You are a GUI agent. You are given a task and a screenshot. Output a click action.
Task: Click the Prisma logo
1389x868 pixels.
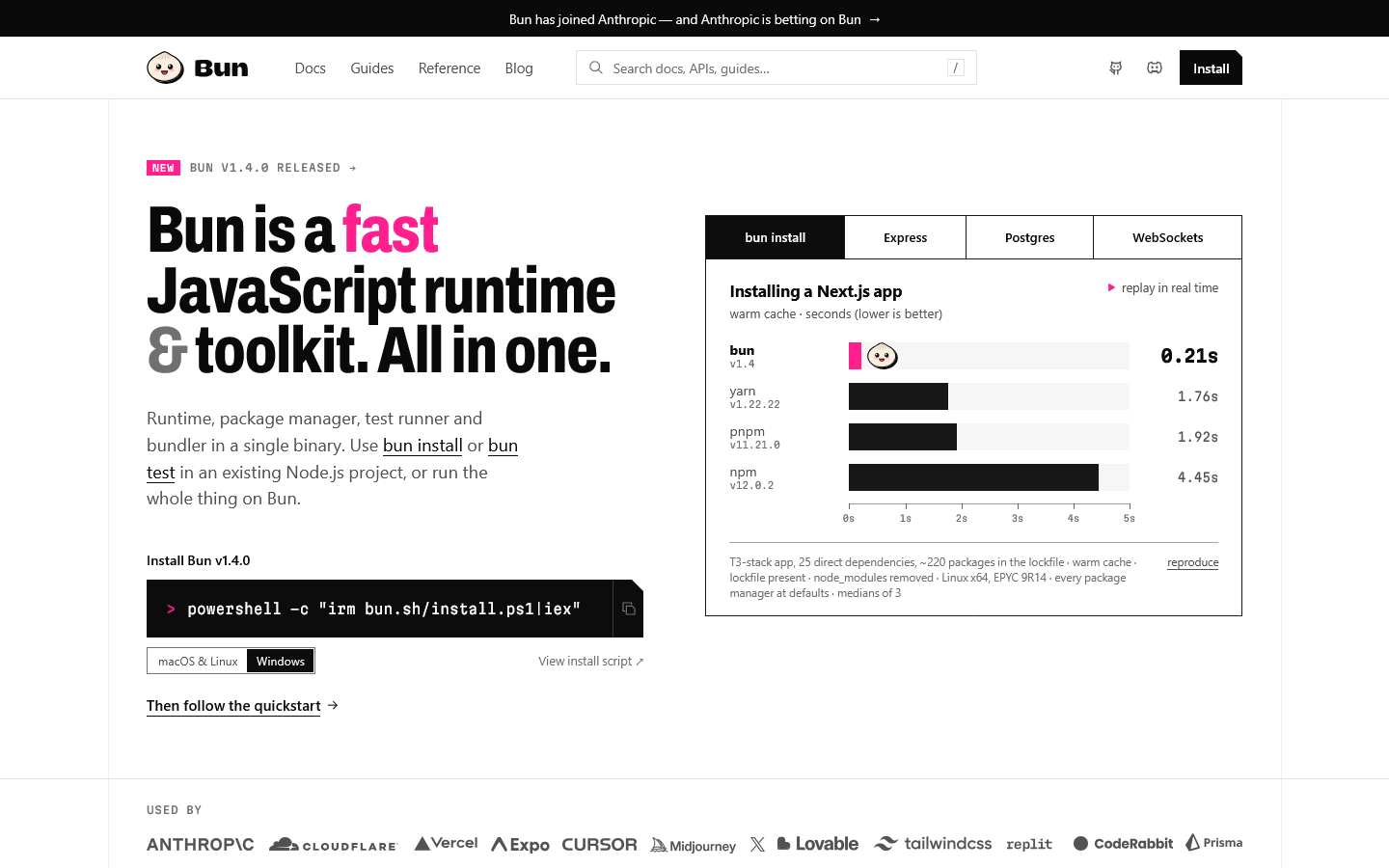click(1214, 842)
